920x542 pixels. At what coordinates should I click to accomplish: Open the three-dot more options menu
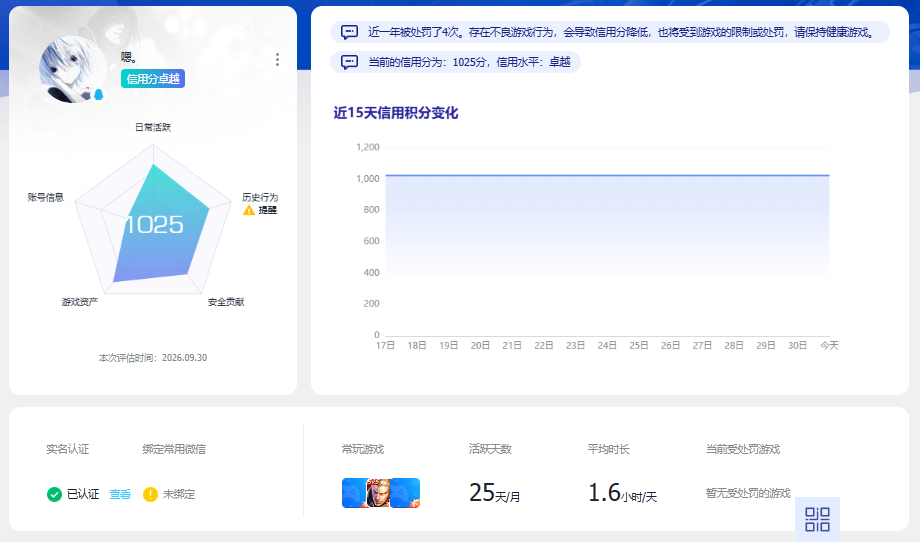tap(278, 59)
